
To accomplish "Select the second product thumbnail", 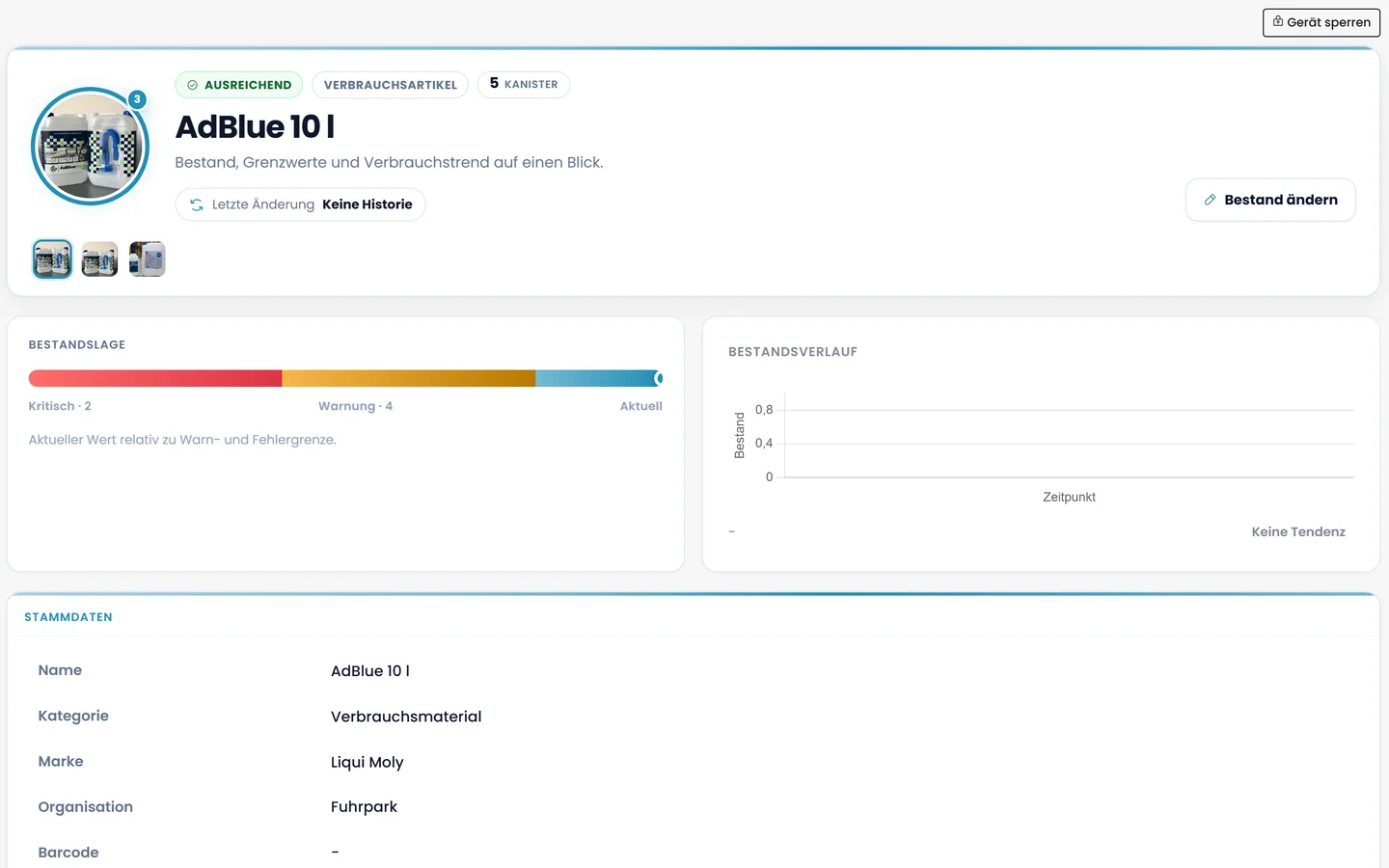I will tap(99, 258).
